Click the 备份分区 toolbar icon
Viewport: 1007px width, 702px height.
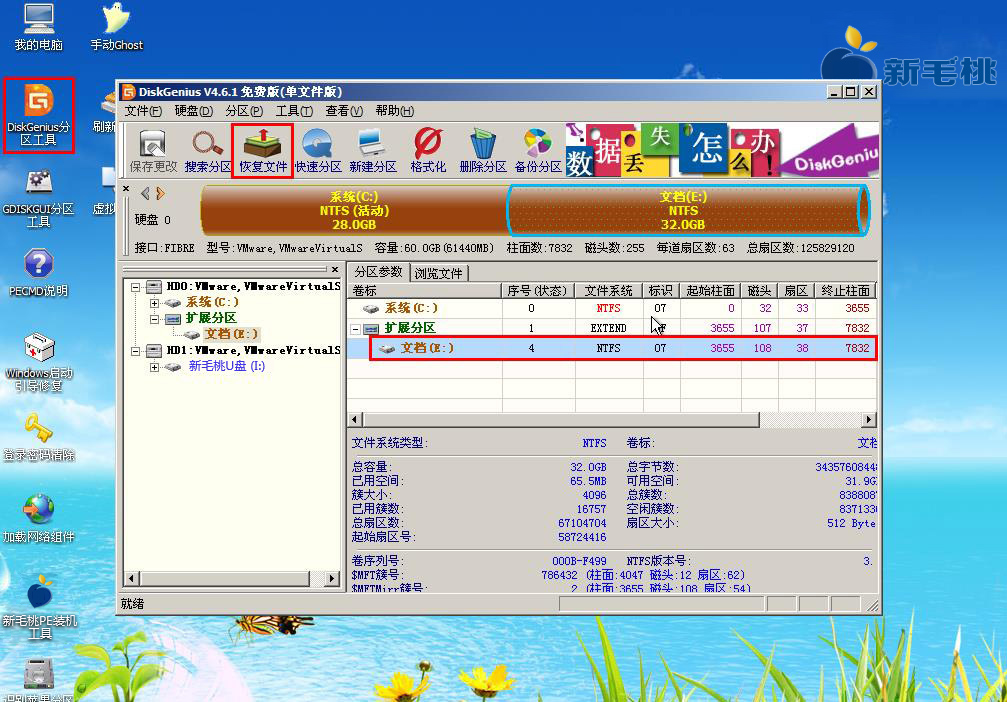point(538,150)
